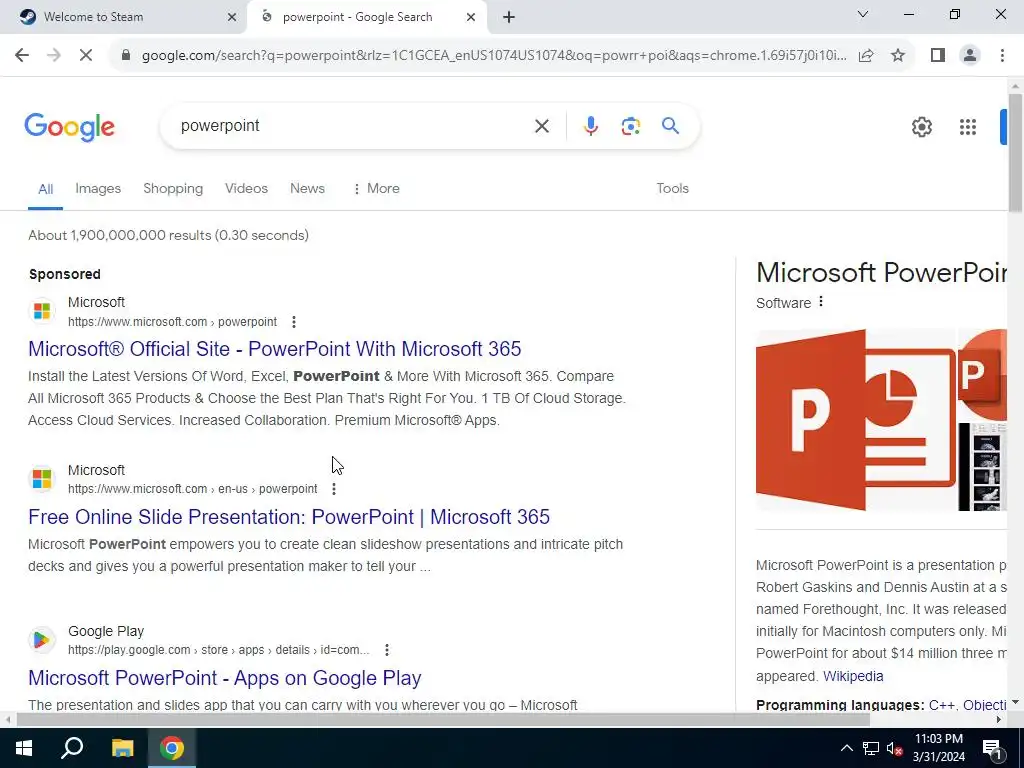This screenshot has width=1024, height=768.
Task: Bookmark this tab with the star
Action: 898,56
